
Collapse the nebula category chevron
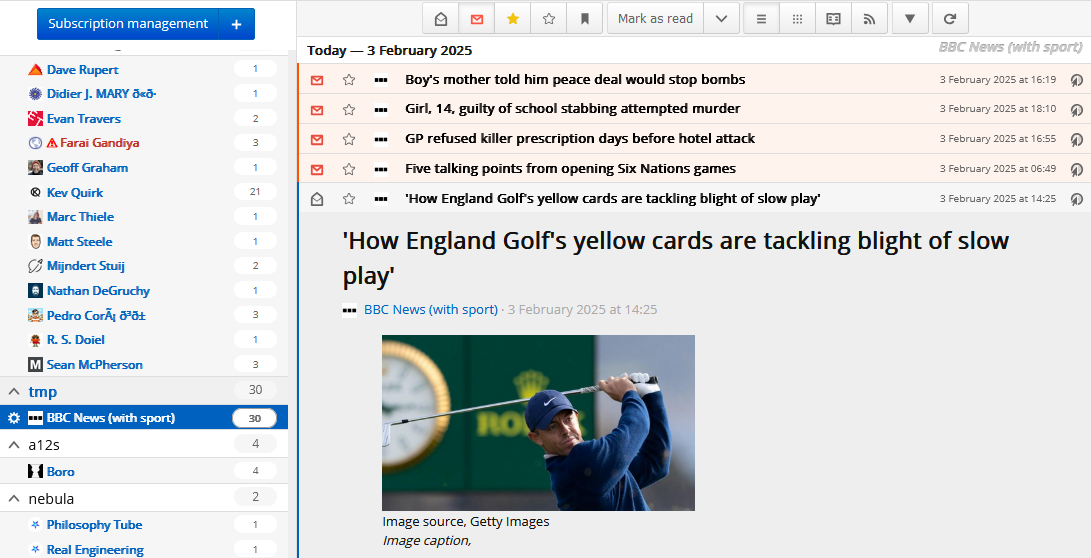pos(14,498)
